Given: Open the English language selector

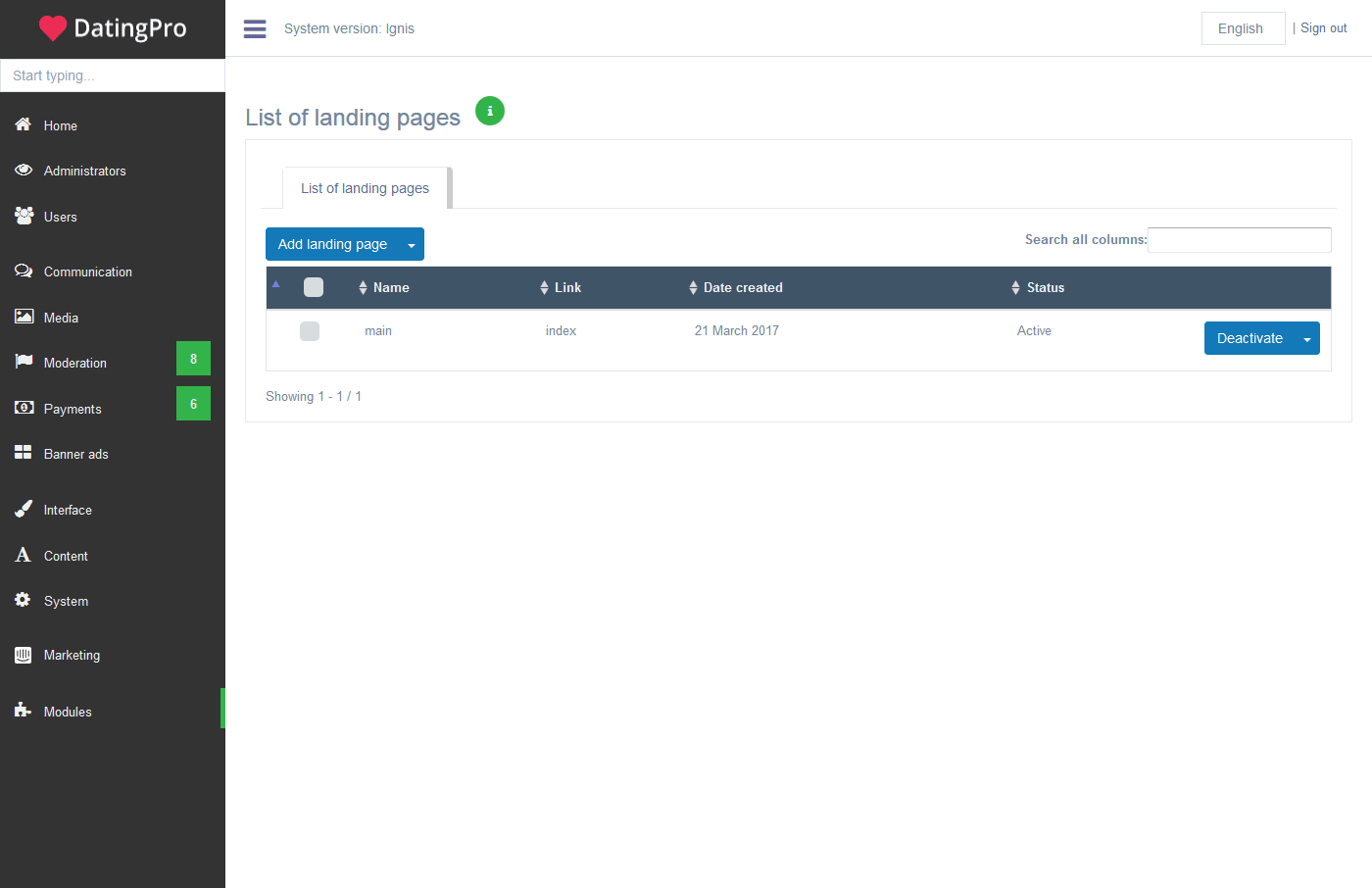Looking at the screenshot, I should pos(1242,28).
